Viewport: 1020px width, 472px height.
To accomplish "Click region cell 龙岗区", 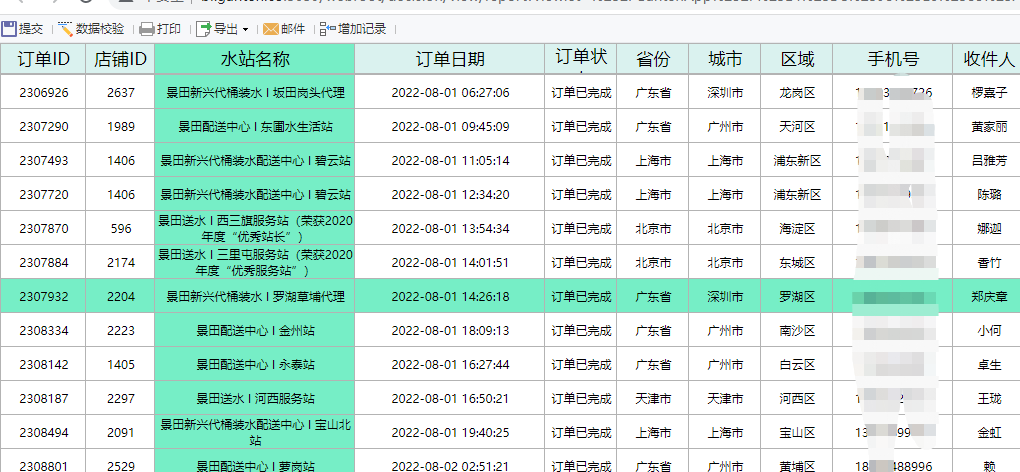I will (797, 92).
